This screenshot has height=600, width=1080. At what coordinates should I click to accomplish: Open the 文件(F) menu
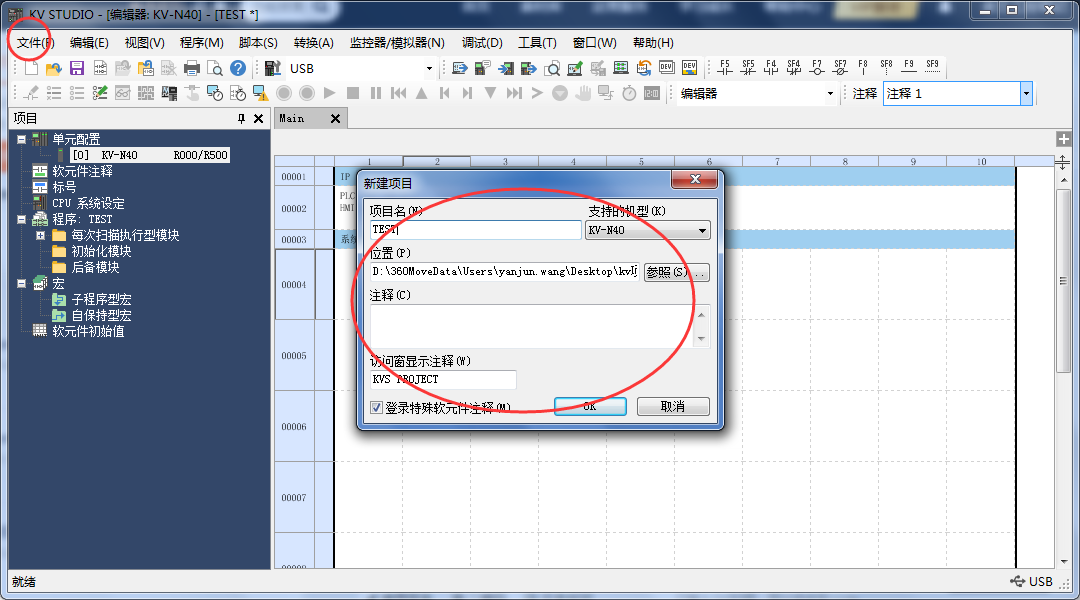35,43
